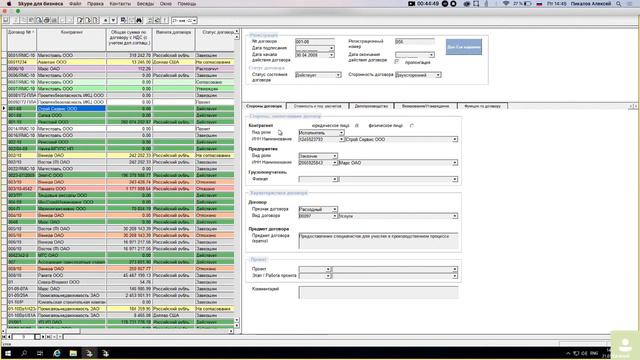The height and width of the screenshot is (360, 640).
Task: Open the Дата начала действия договора dropdown
Action: click(x=331, y=55)
